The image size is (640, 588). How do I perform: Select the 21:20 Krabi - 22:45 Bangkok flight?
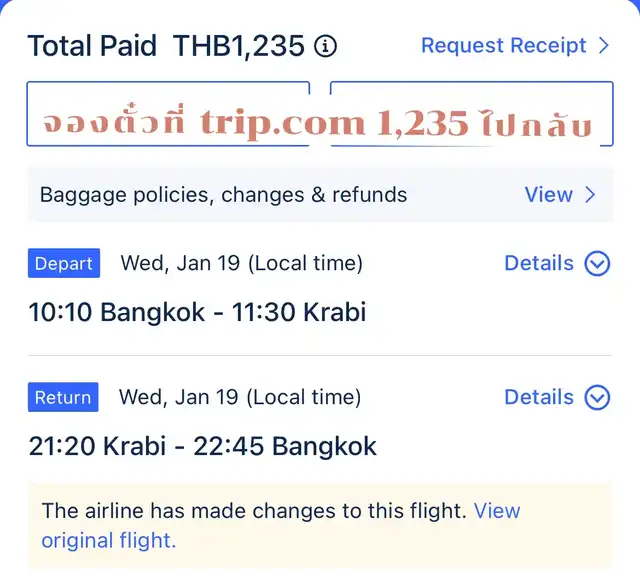click(203, 446)
